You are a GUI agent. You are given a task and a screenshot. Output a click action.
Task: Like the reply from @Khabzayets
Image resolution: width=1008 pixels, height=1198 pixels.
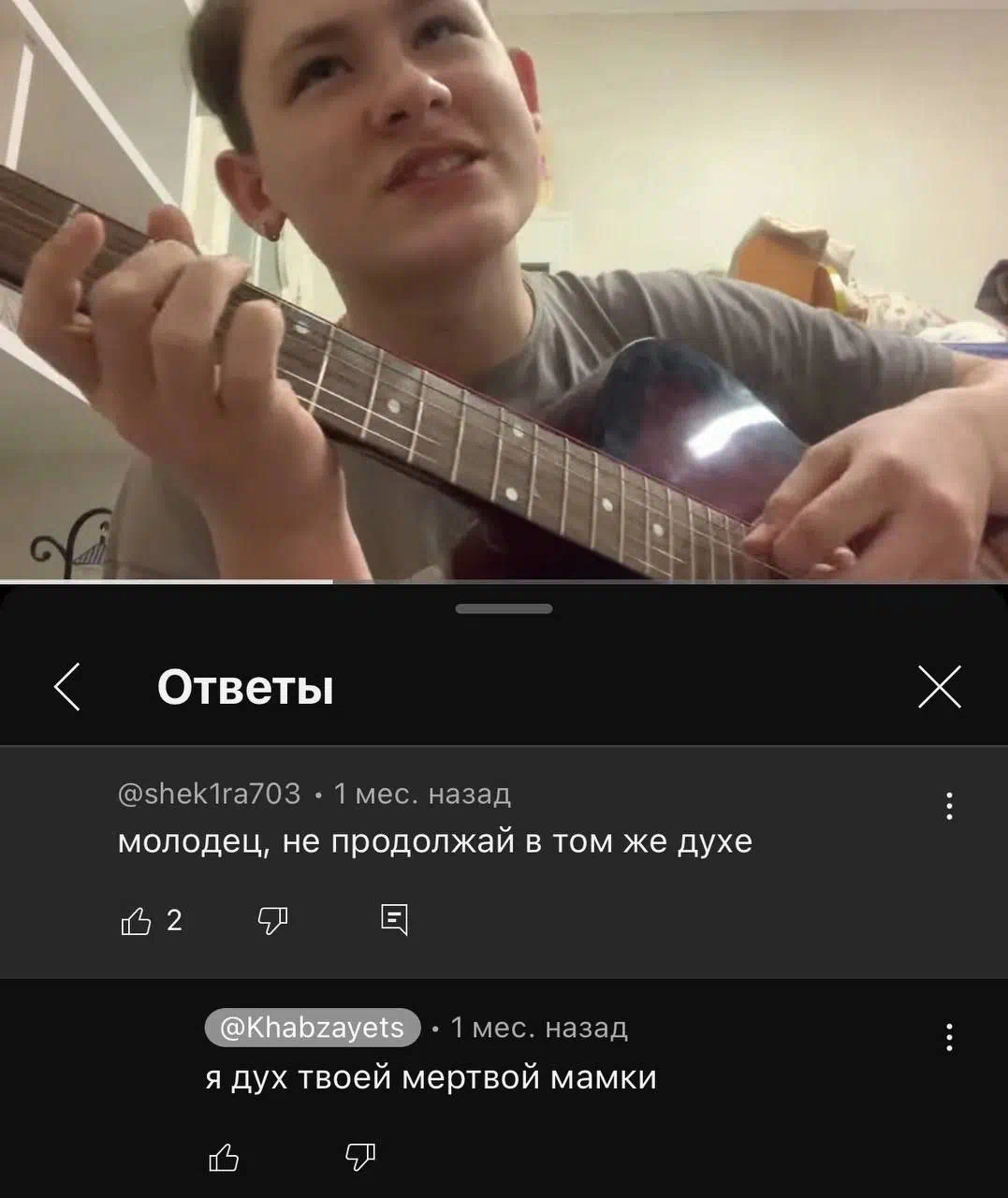pyautogui.click(x=224, y=1158)
